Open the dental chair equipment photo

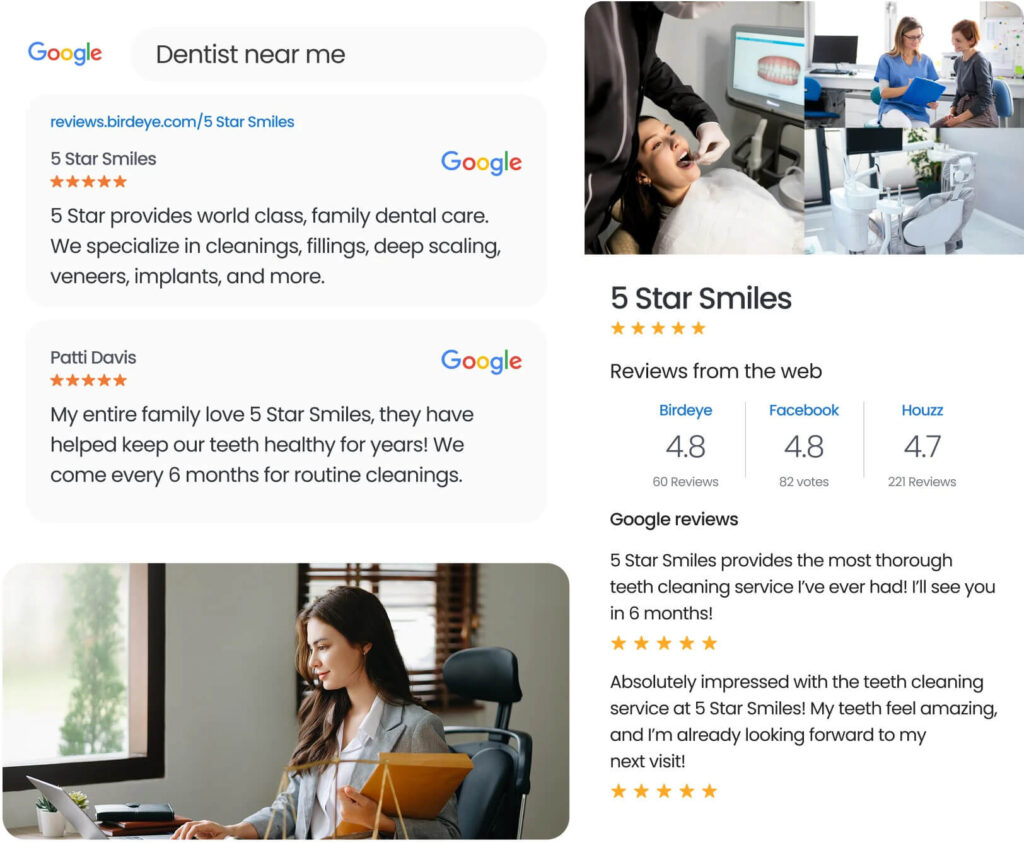pyautogui.click(x=914, y=191)
